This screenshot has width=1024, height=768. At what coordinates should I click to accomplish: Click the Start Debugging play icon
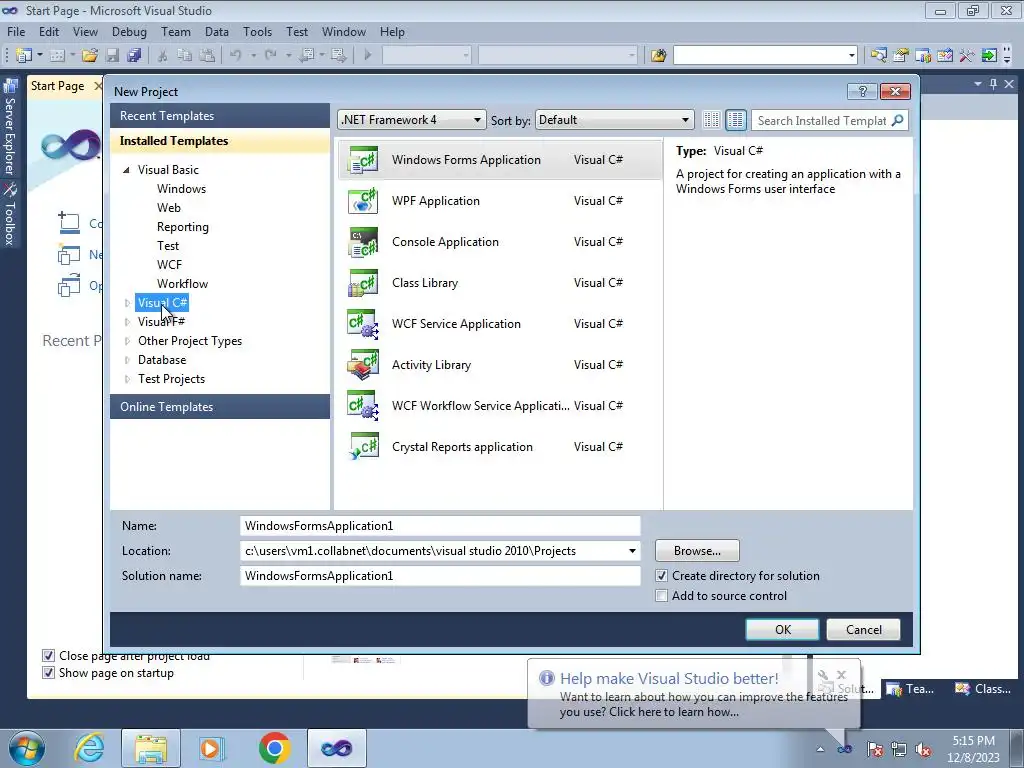368,56
